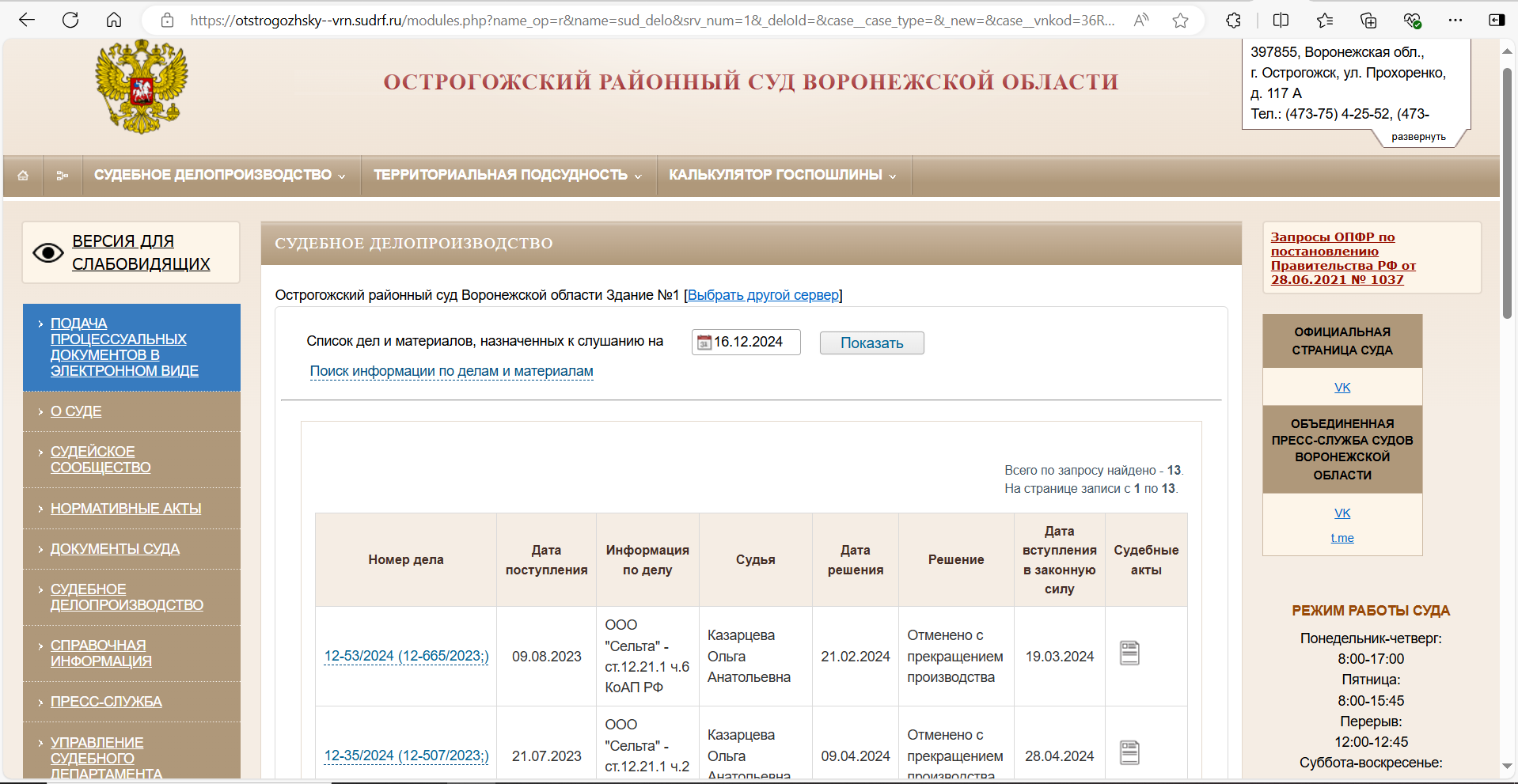Open case link 12-53/2024 (12-665/2023;)
The image size is (1518, 784).
point(406,656)
